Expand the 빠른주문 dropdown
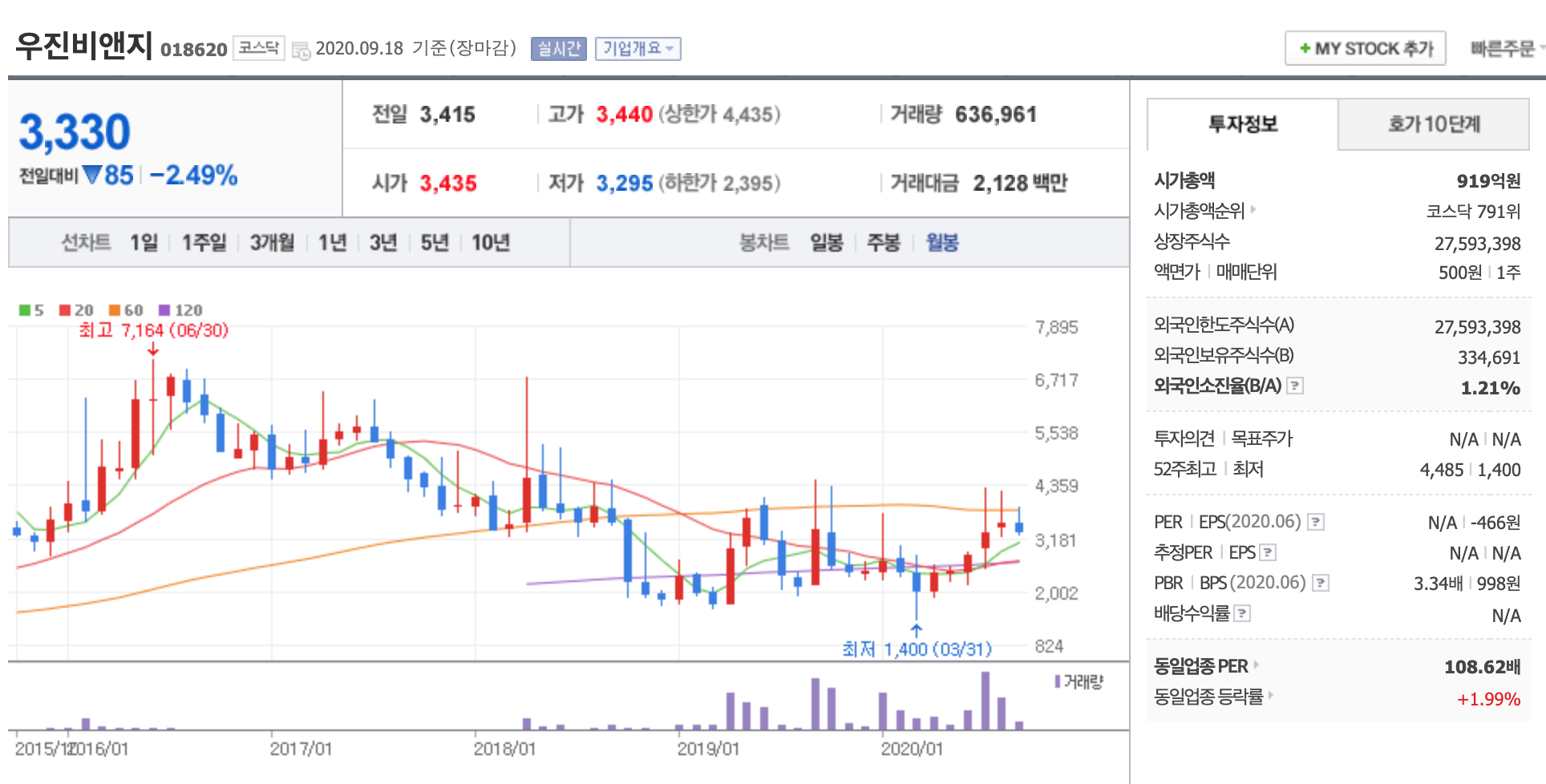This screenshot has height=784, width=1546. pyautogui.click(x=1506, y=49)
